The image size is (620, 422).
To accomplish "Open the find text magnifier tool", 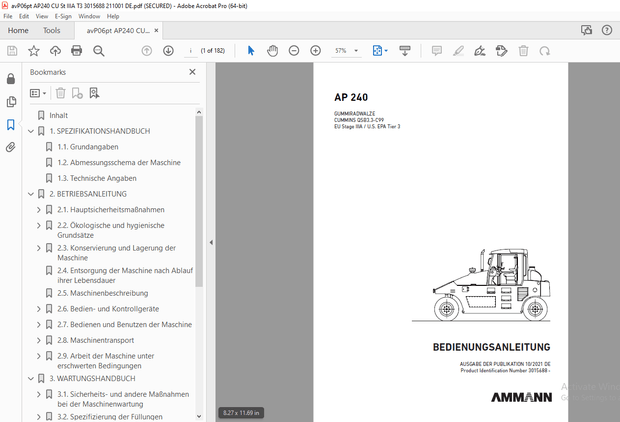I will (x=99, y=51).
